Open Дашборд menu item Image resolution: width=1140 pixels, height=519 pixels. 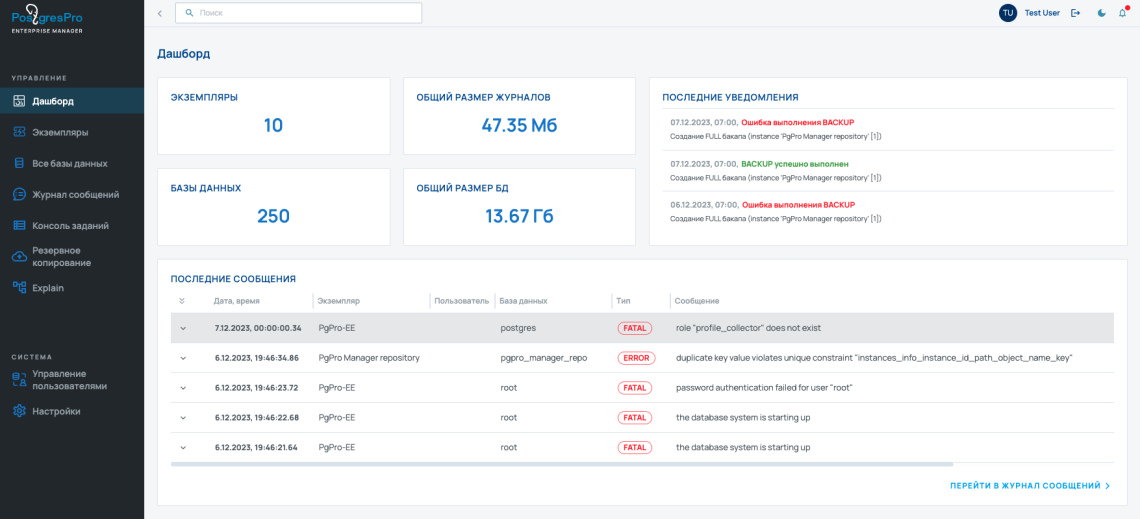[72, 101]
